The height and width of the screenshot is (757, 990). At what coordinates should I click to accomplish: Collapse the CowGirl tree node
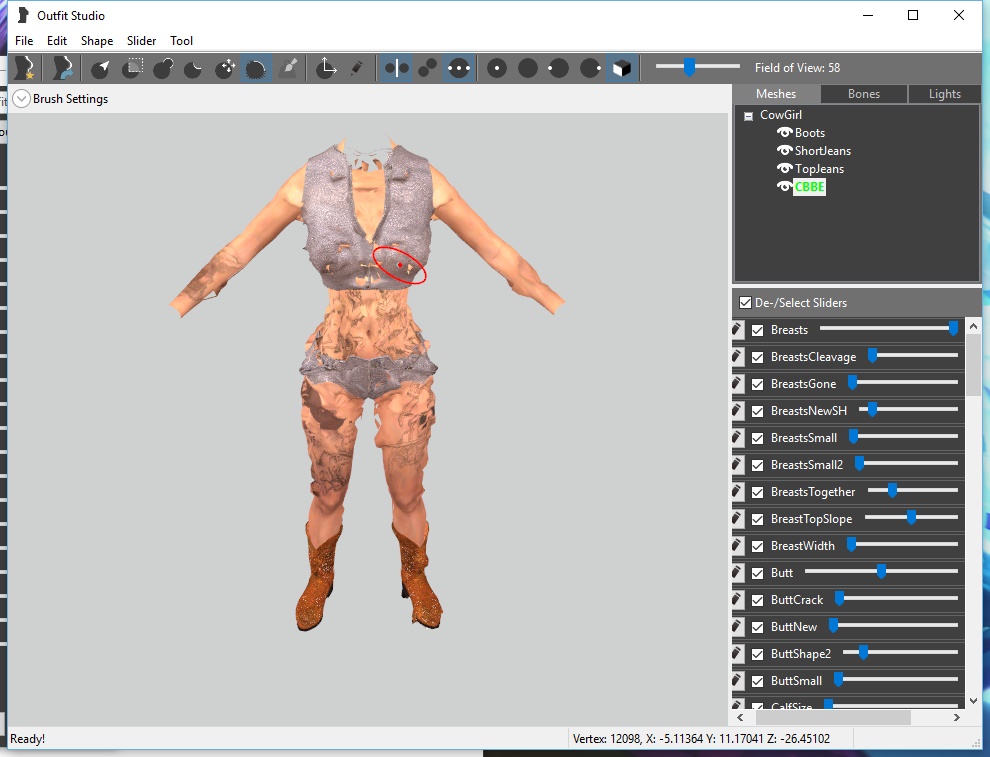pos(748,116)
